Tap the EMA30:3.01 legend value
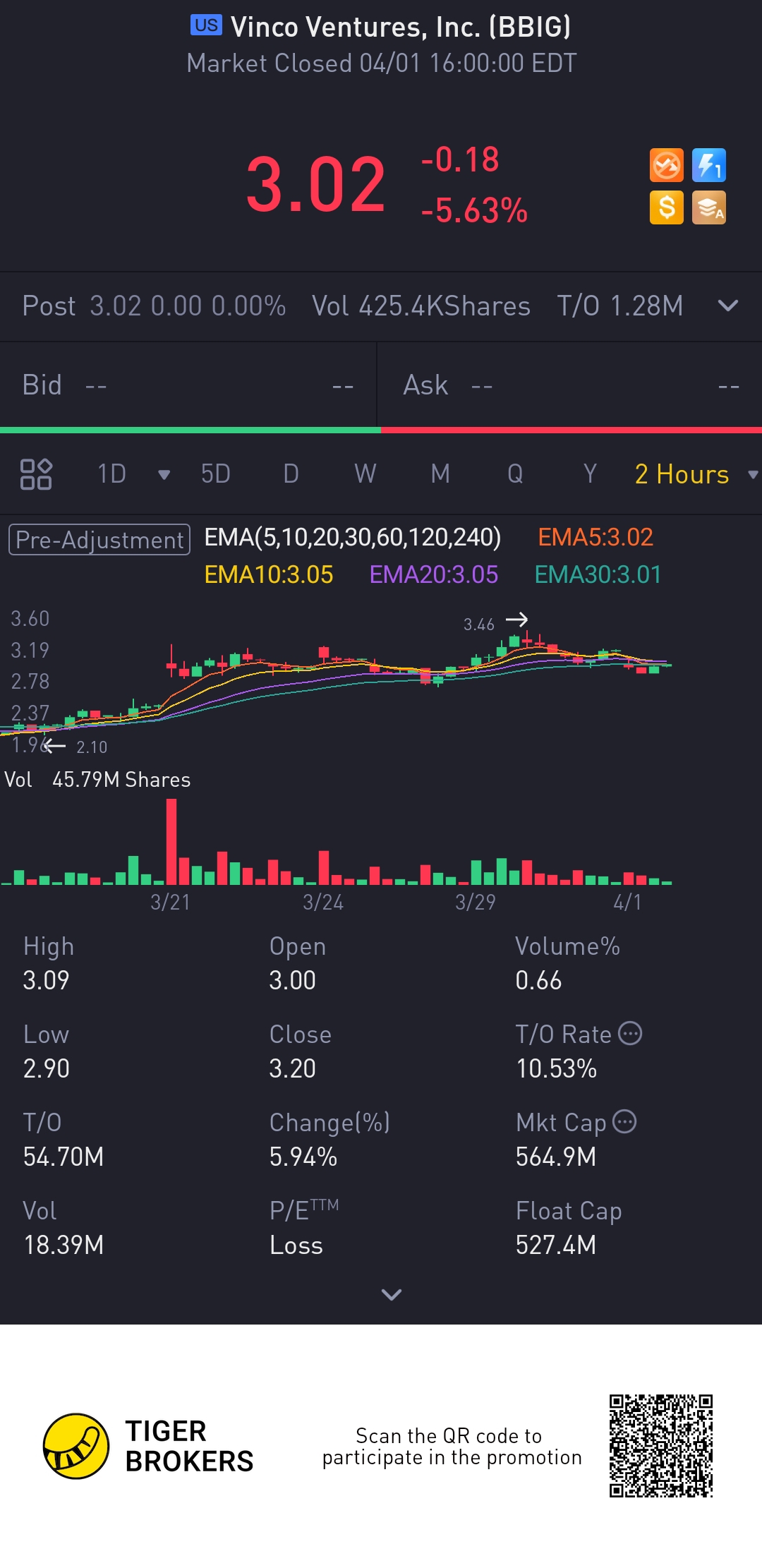Screen dimensions: 762x1568 (598, 575)
